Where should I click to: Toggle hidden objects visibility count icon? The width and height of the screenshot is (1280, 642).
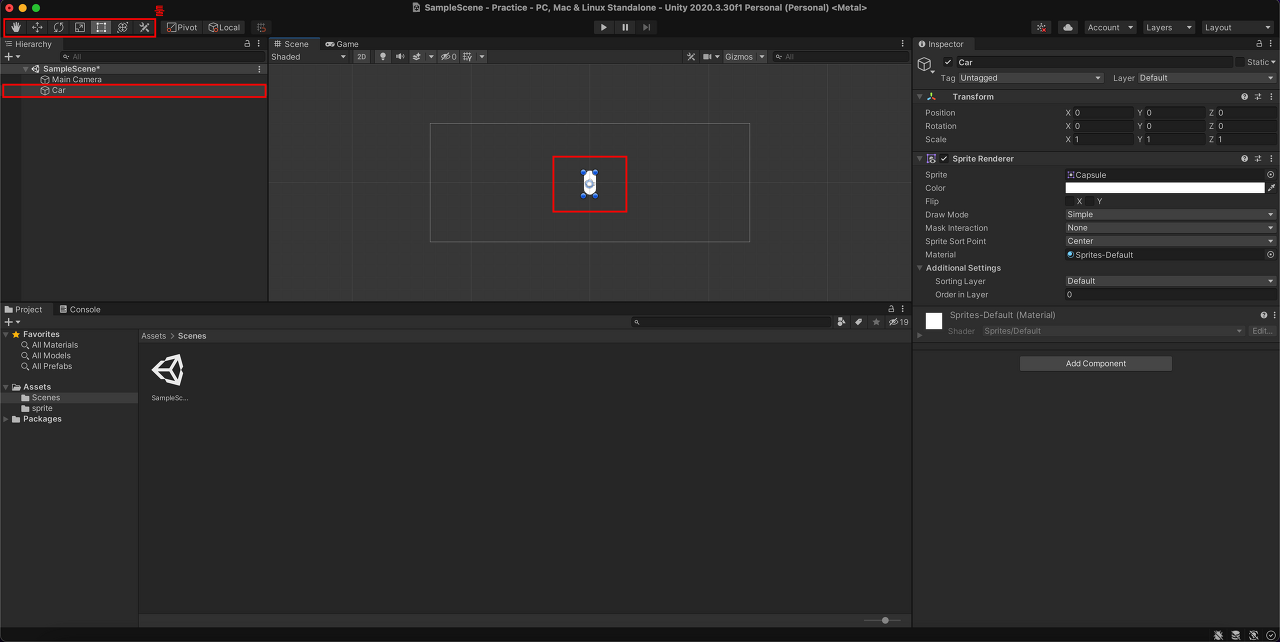(448, 57)
